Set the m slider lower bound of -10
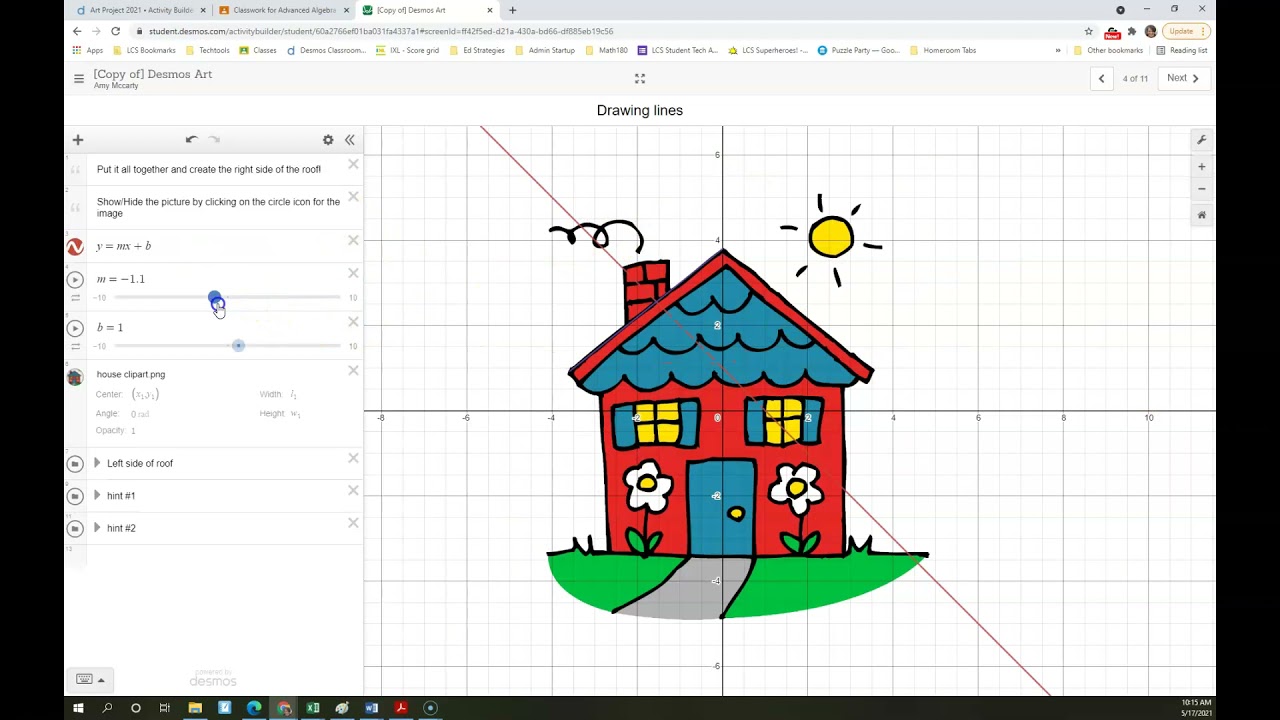1280x720 pixels. click(100, 298)
